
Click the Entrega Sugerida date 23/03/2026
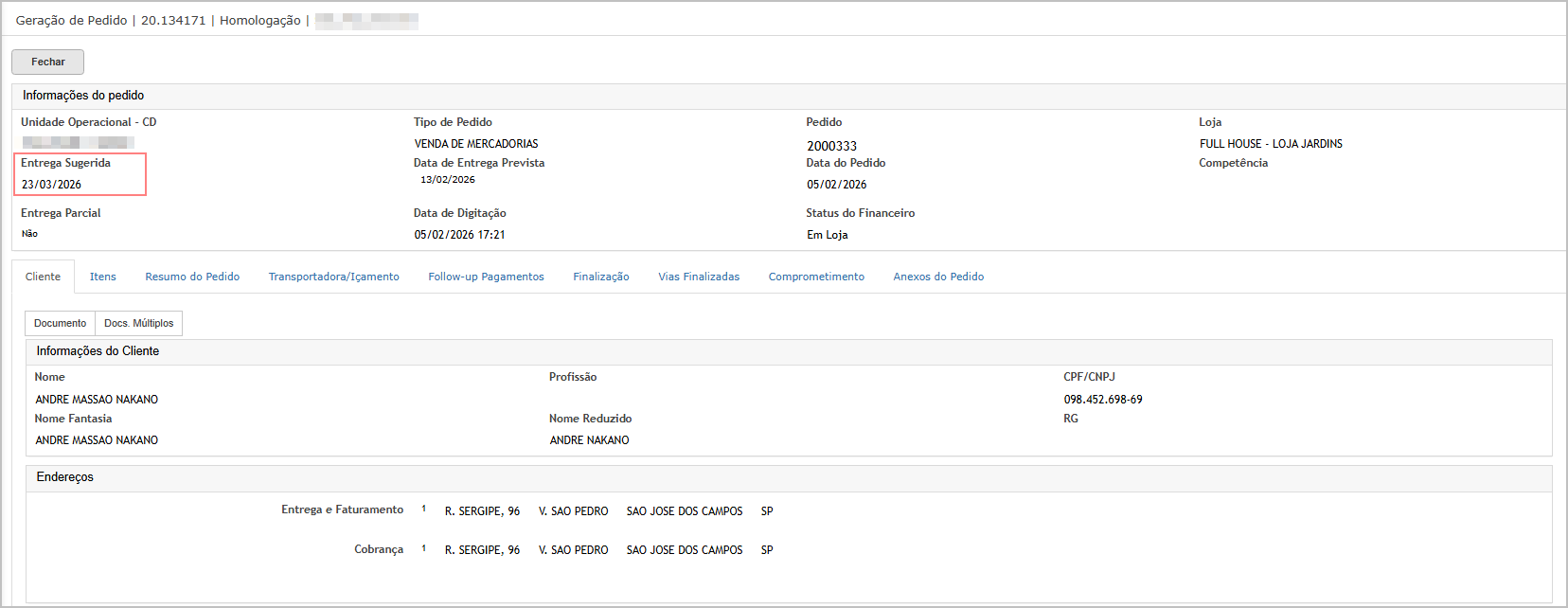[52, 185]
